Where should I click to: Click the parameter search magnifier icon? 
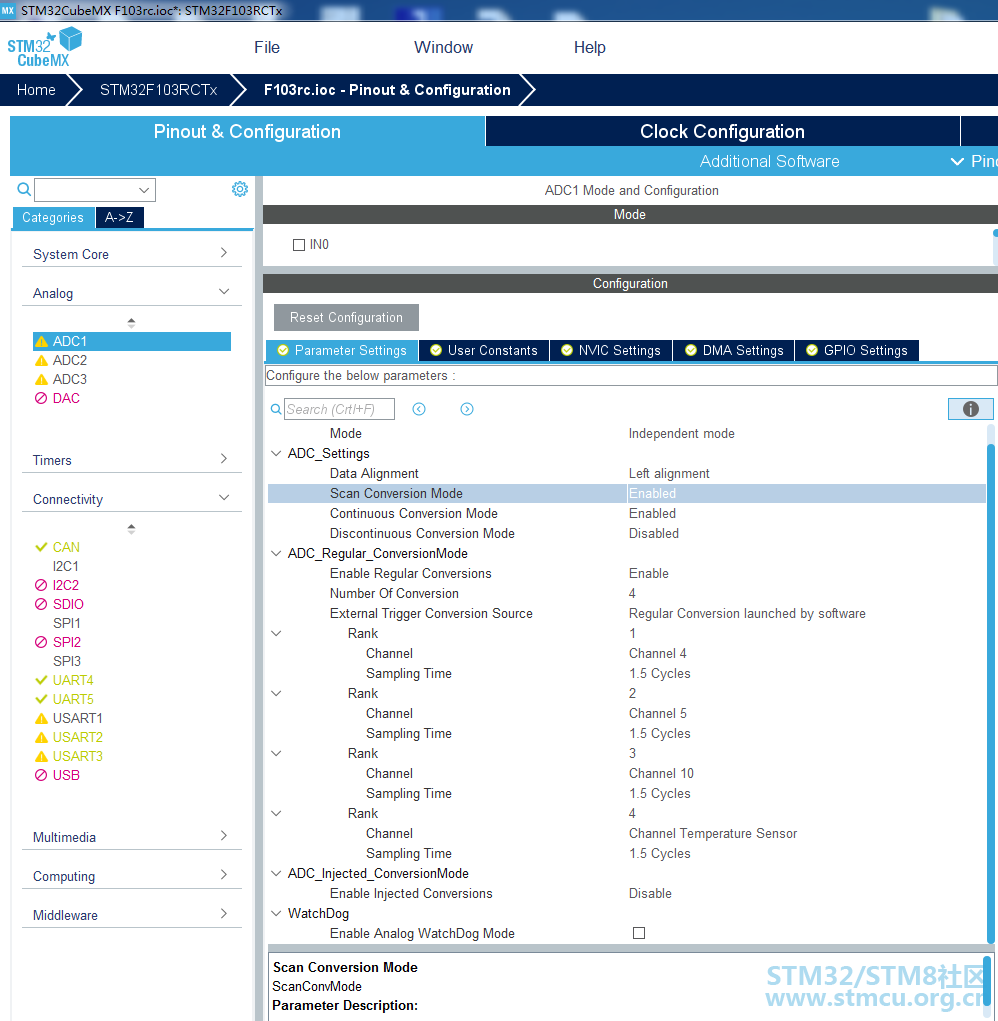point(276,409)
